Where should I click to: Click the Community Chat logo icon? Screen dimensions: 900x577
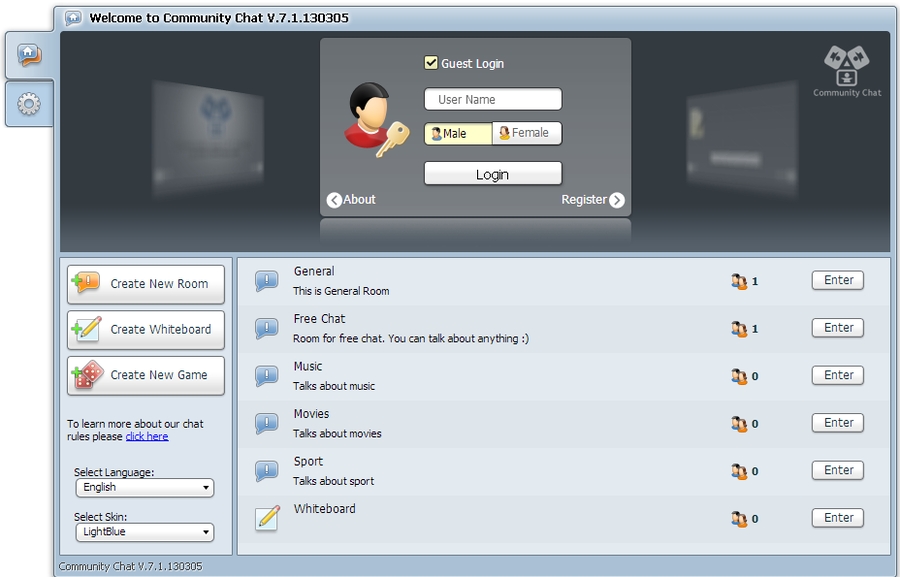coord(846,65)
